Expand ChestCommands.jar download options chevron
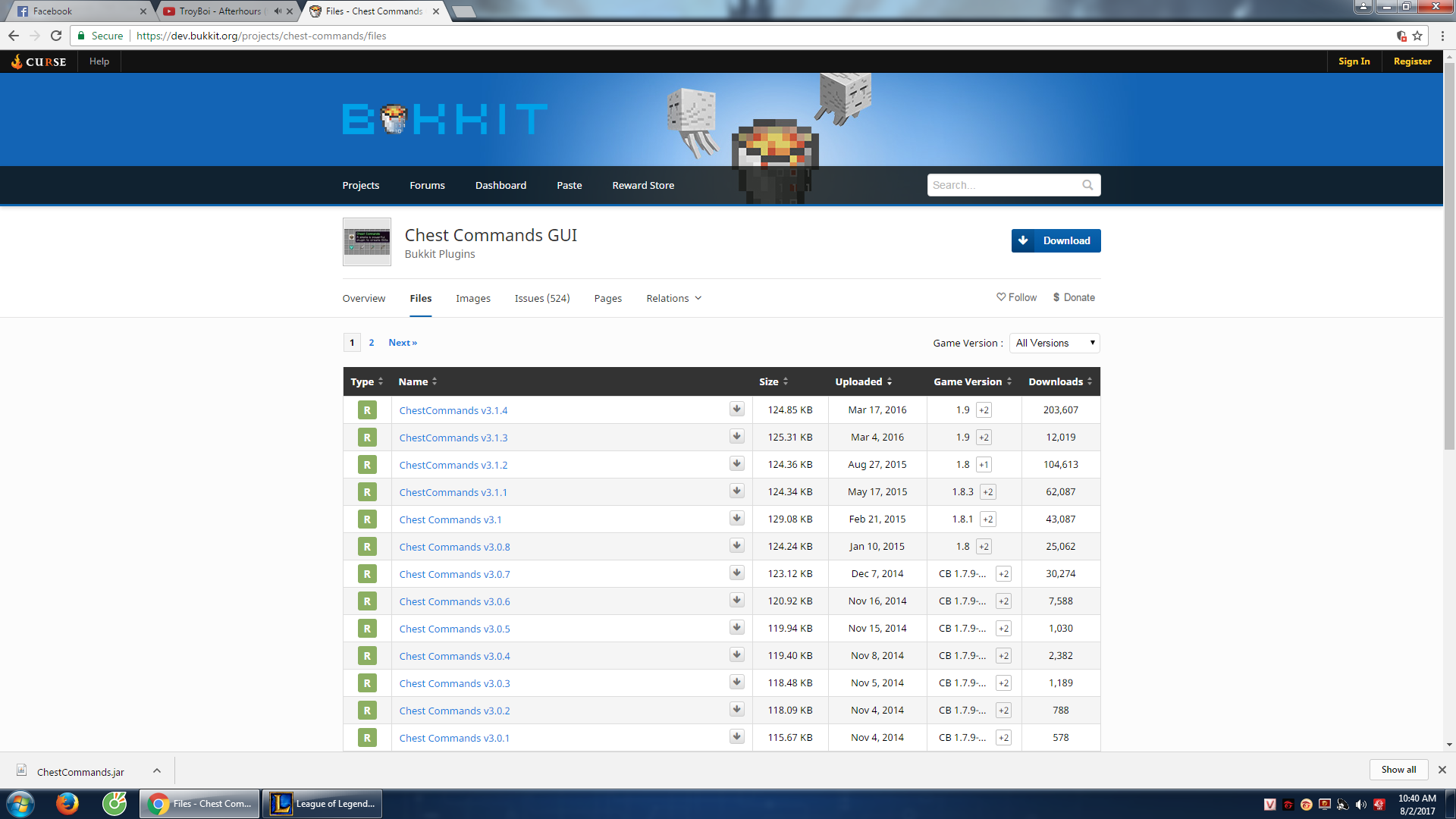Image resolution: width=1456 pixels, height=819 pixels. point(157,770)
